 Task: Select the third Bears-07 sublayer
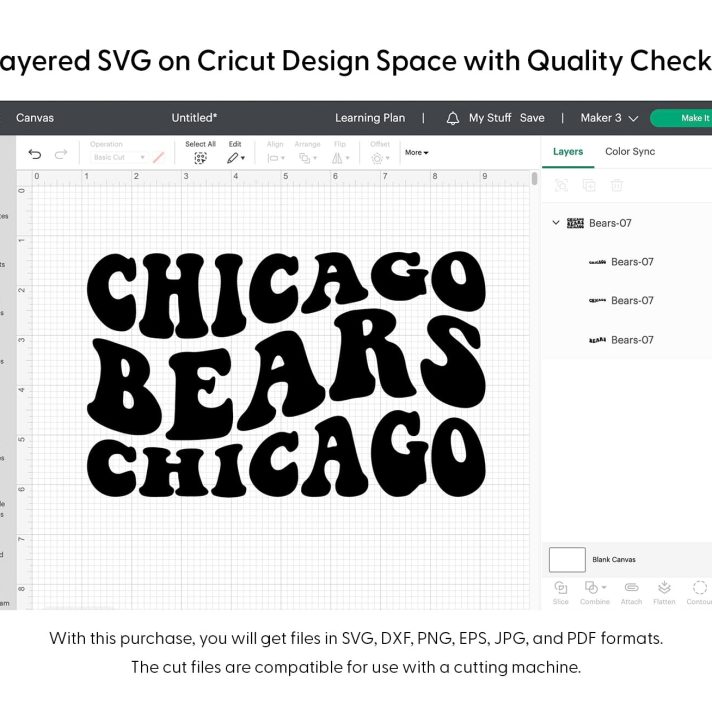(627, 340)
